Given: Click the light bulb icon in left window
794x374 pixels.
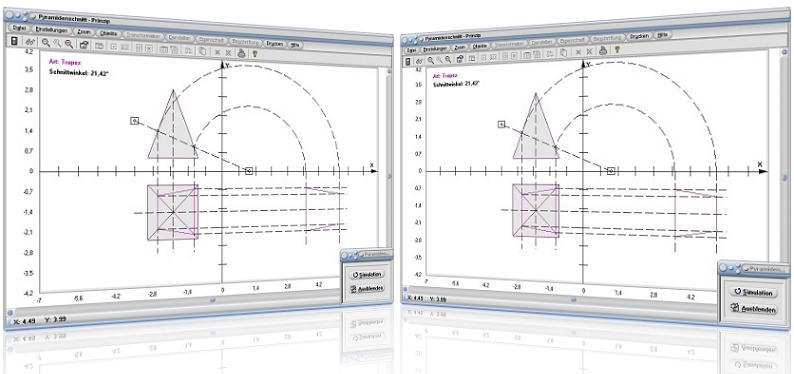Looking at the screenshot, I should [255, 53].
